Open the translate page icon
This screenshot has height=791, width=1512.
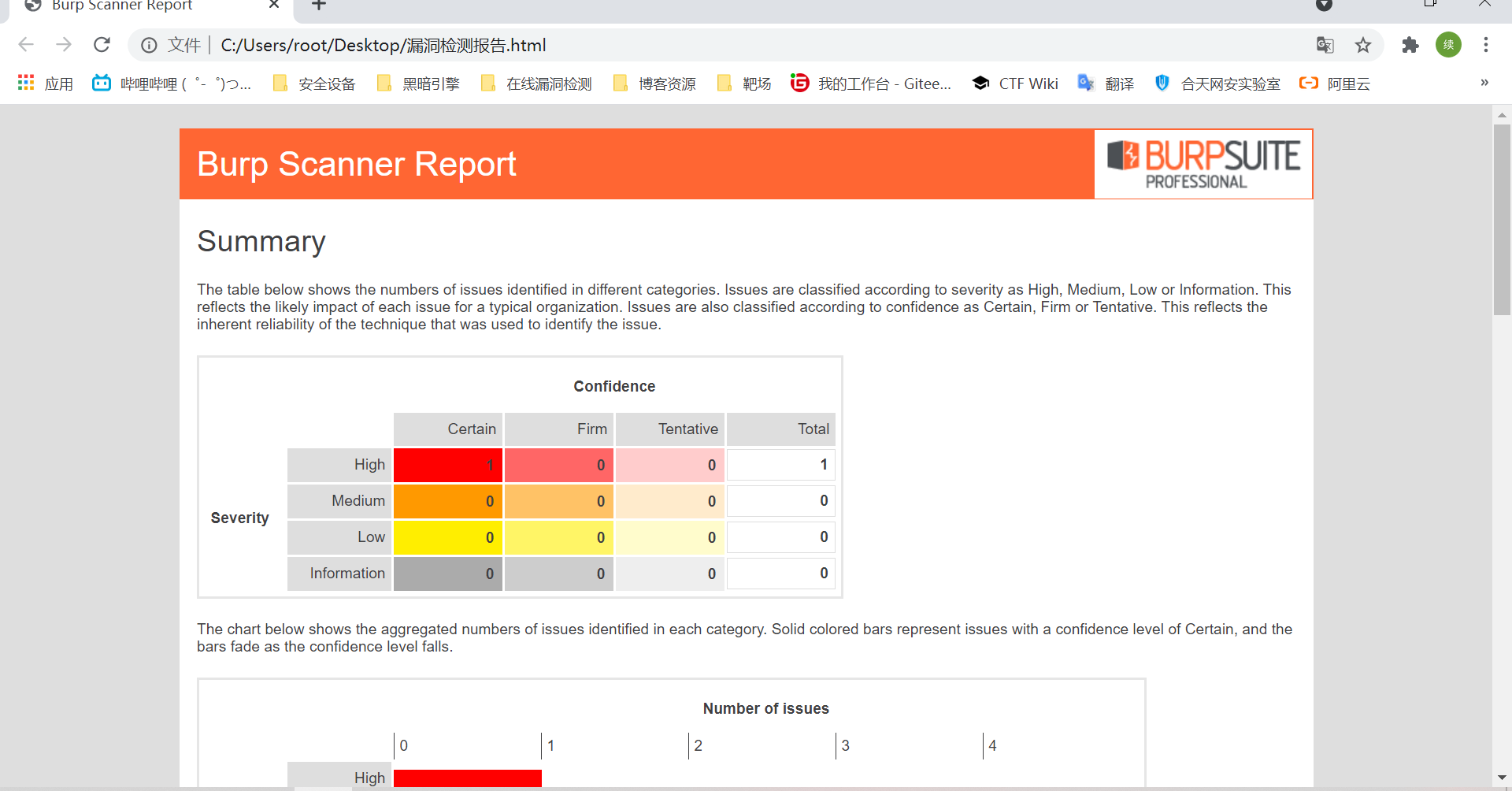[1325, 45]
